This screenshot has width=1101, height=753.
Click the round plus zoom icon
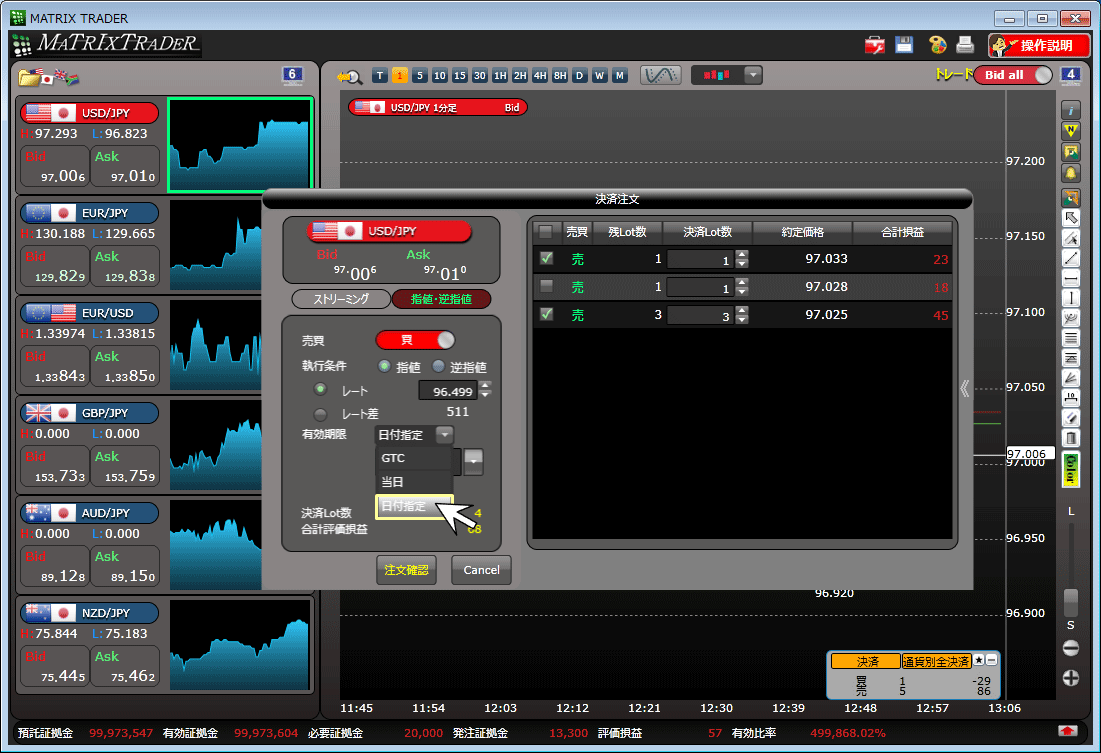tap(1070, 678)
